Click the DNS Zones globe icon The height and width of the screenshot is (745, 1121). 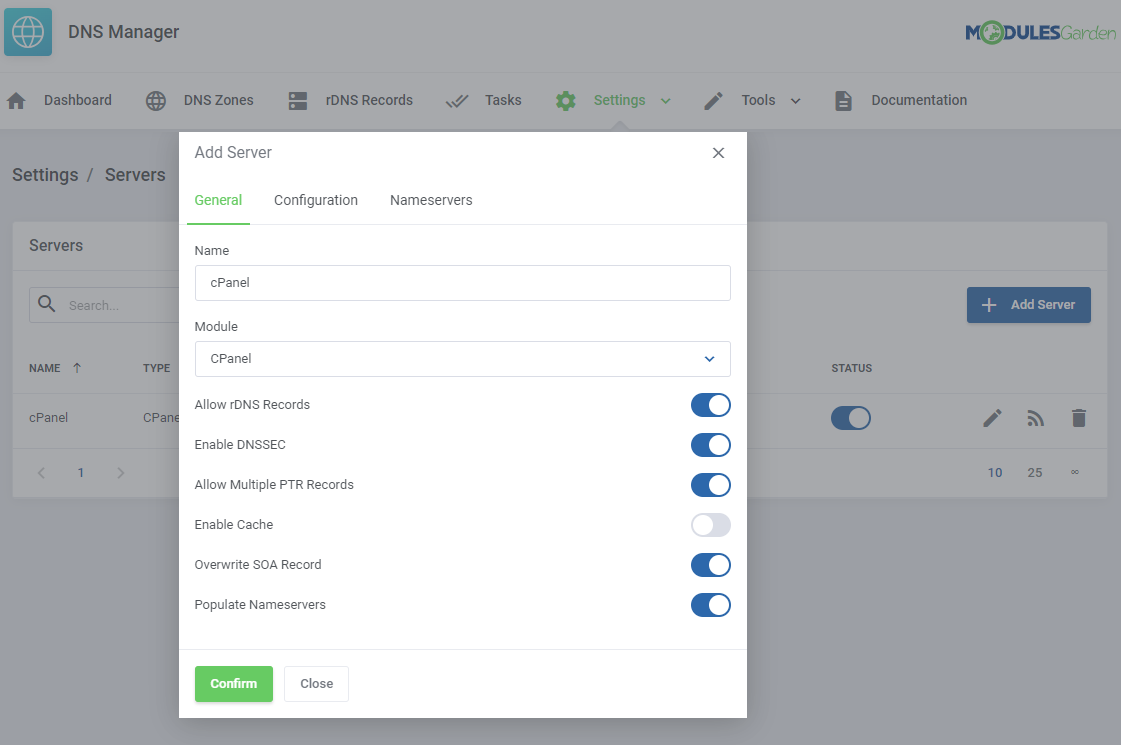(156, 101)
